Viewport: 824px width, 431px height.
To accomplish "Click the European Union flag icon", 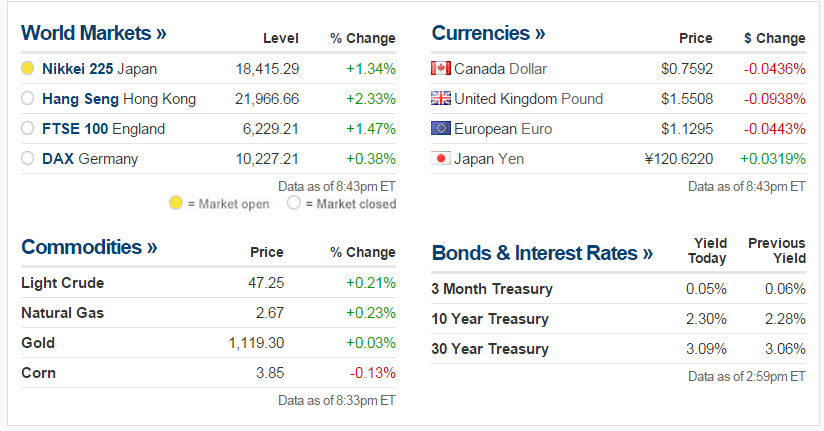I will click(x=441, y=128).
